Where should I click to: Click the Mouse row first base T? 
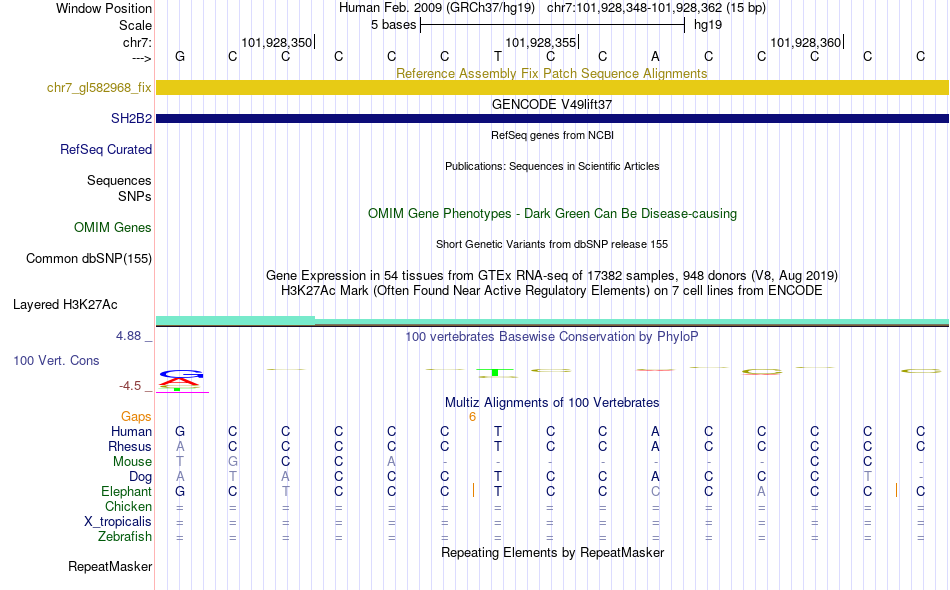coord(180,462)
